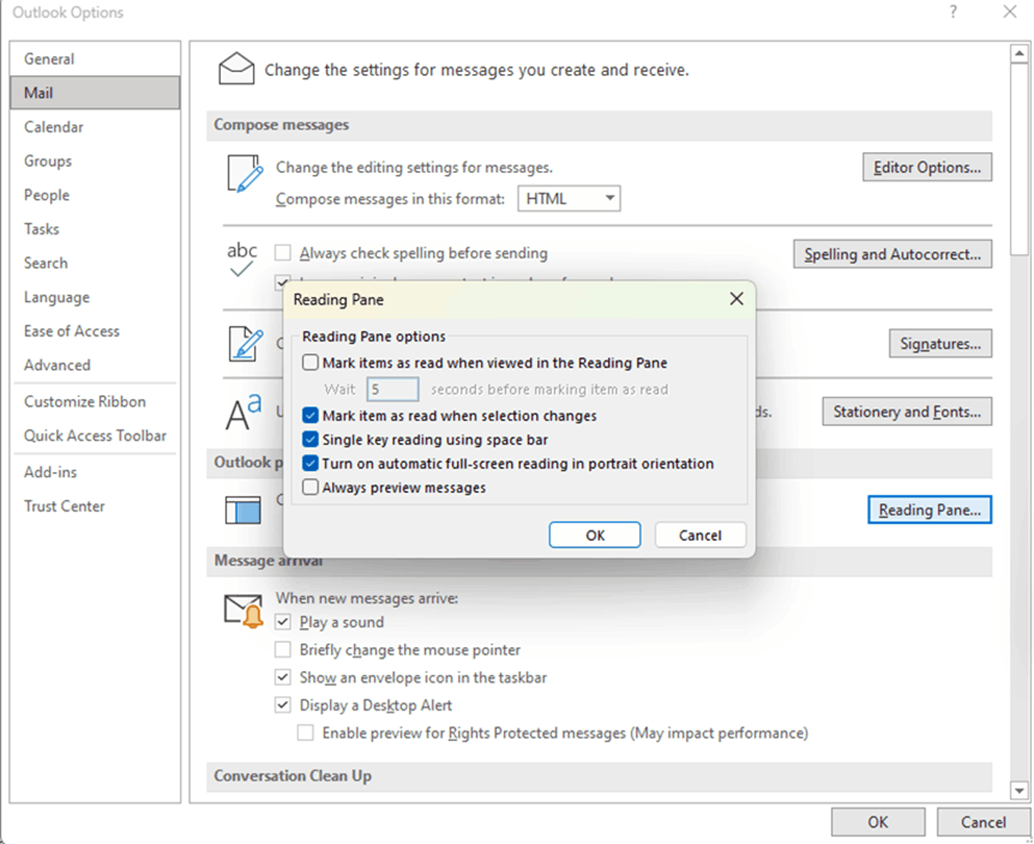The height and width of the screenshot is (844, 1034).
Task: Click the scroll down arrow of options pane
Action: tap(1019, 790)
